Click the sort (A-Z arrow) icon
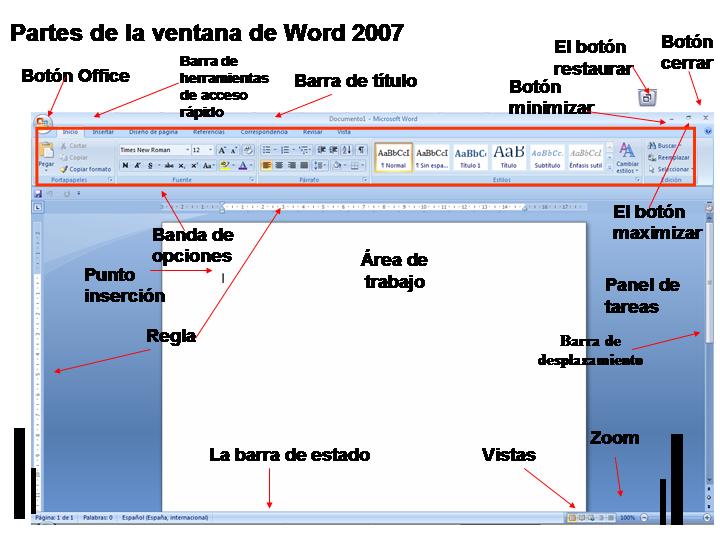Screen dimensions: 720x540 point(348,150)
